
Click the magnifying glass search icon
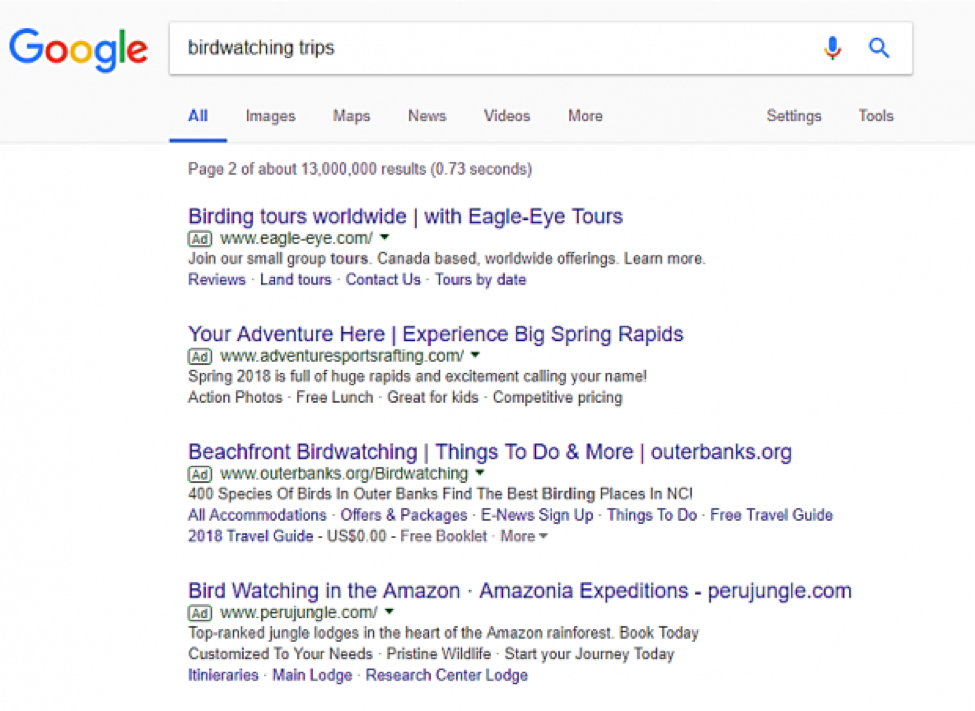coord(879,48)
